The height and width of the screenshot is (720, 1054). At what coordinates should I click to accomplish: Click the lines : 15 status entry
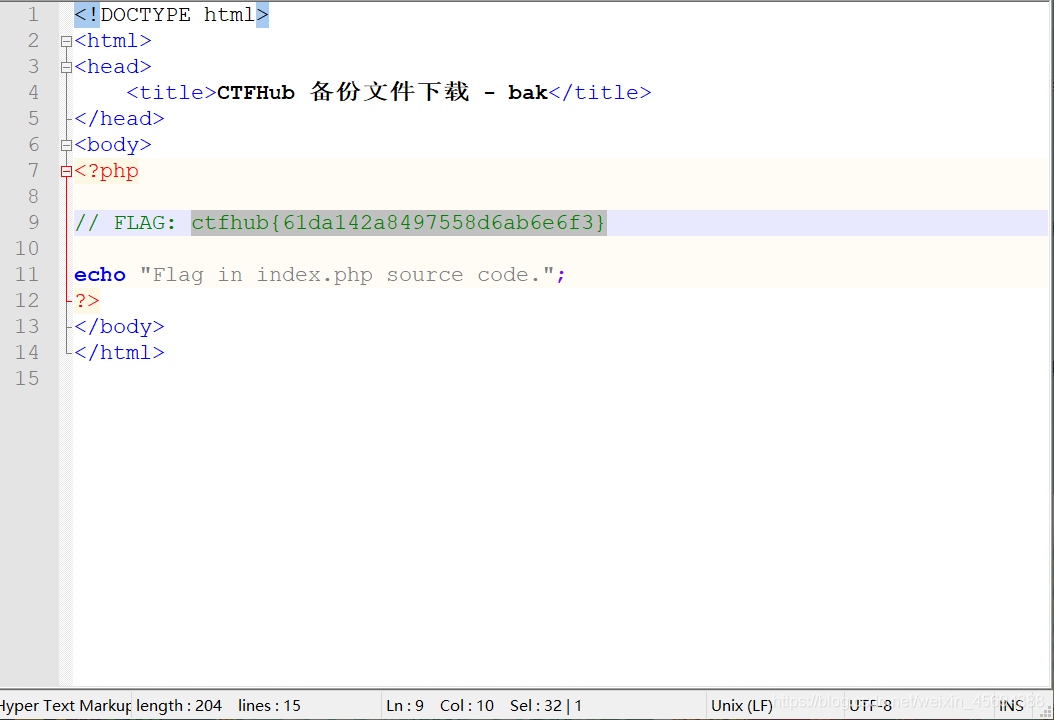270,706
